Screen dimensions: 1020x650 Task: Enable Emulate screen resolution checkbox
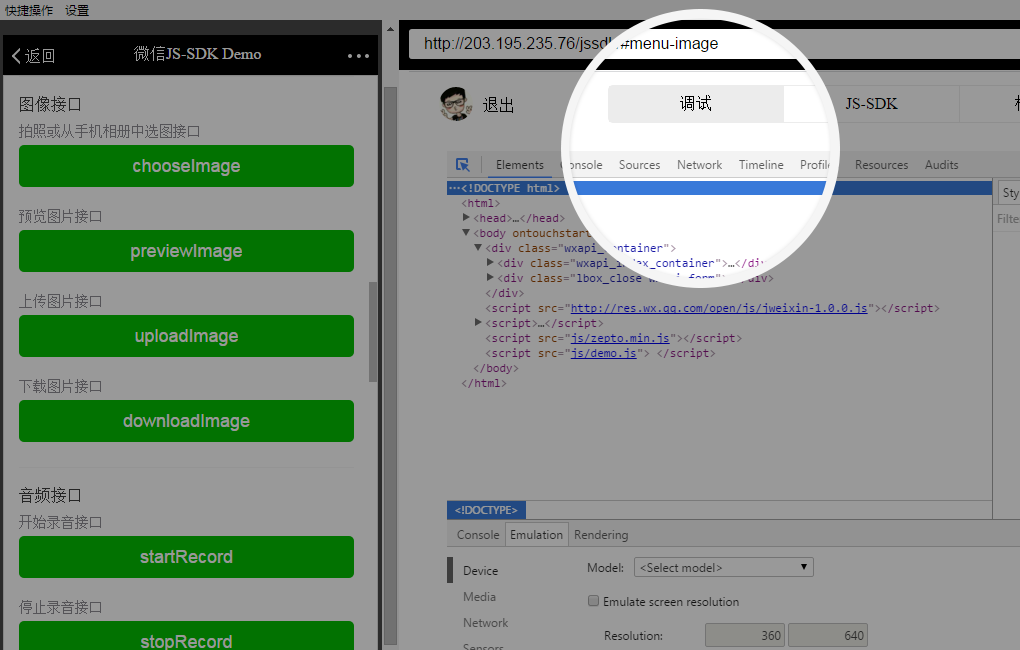(593, 601)
